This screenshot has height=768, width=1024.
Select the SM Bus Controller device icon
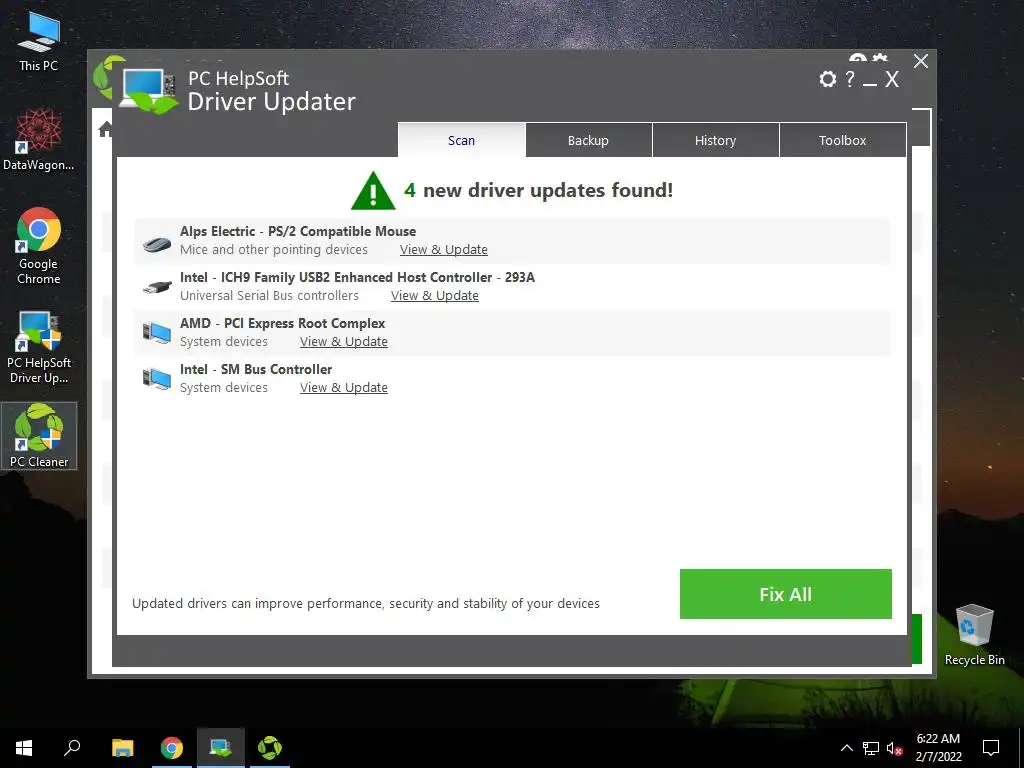[x=157, y=378]
